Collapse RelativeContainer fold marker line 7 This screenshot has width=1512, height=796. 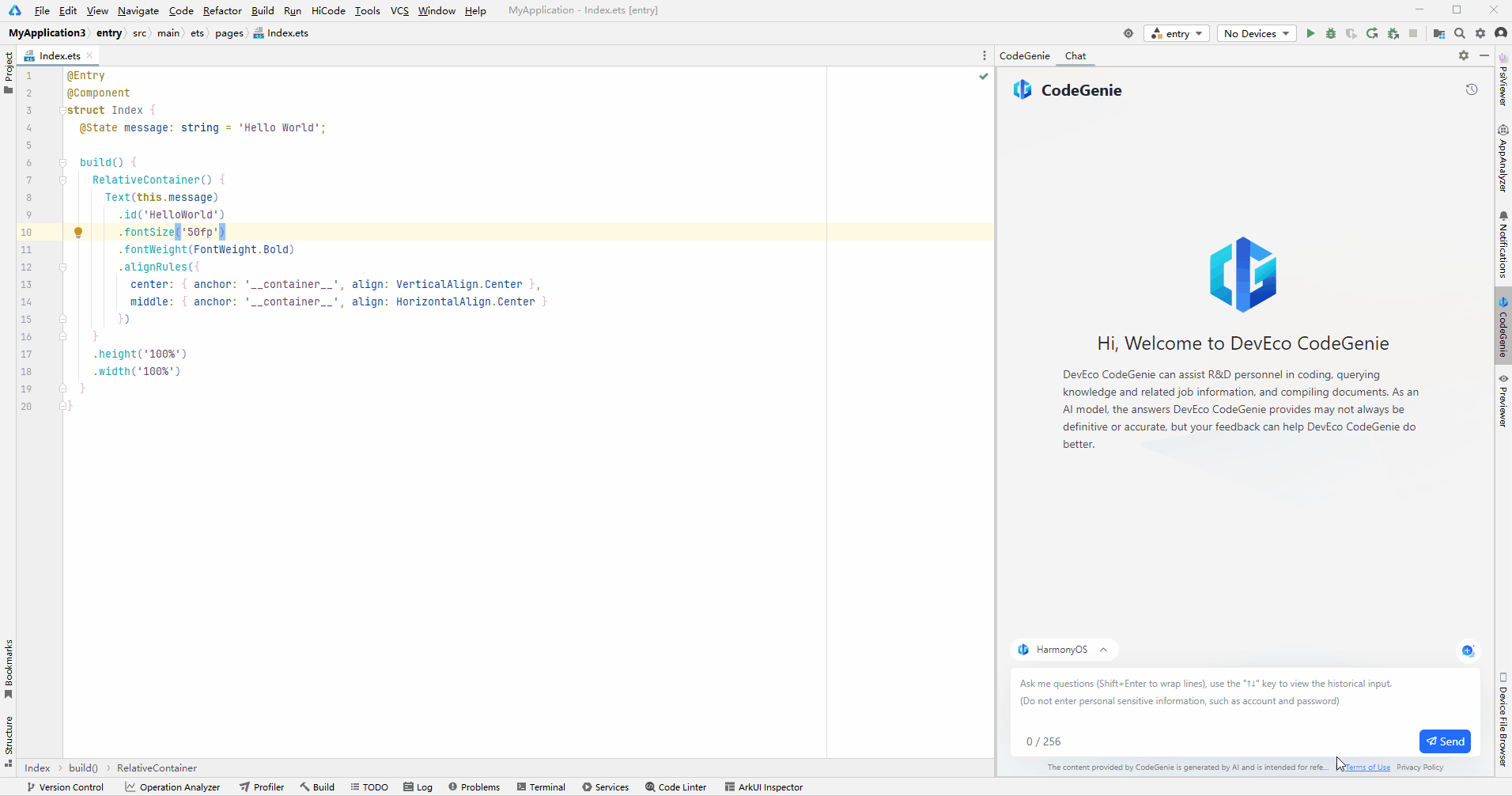(62, 180)
